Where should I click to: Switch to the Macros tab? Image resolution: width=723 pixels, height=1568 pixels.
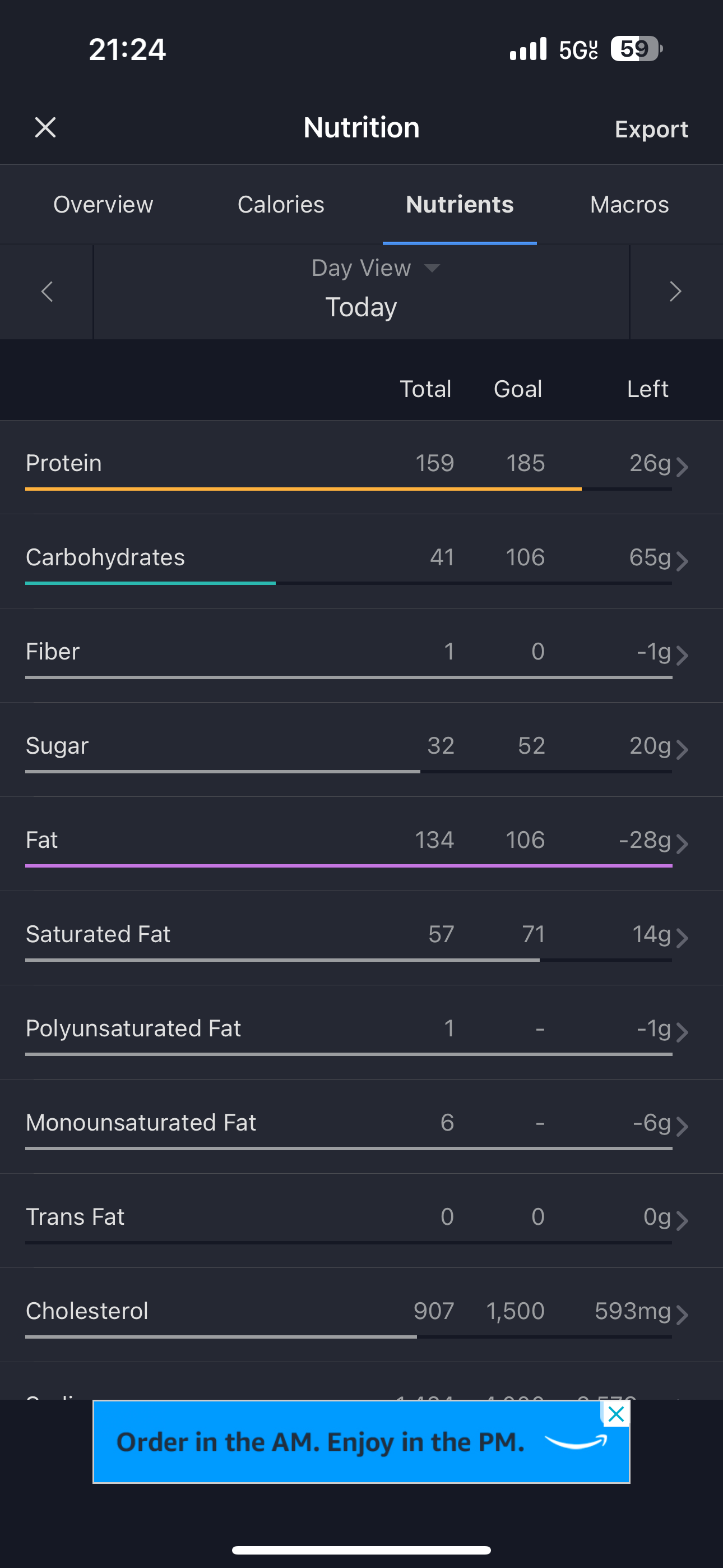coord(629,205)
